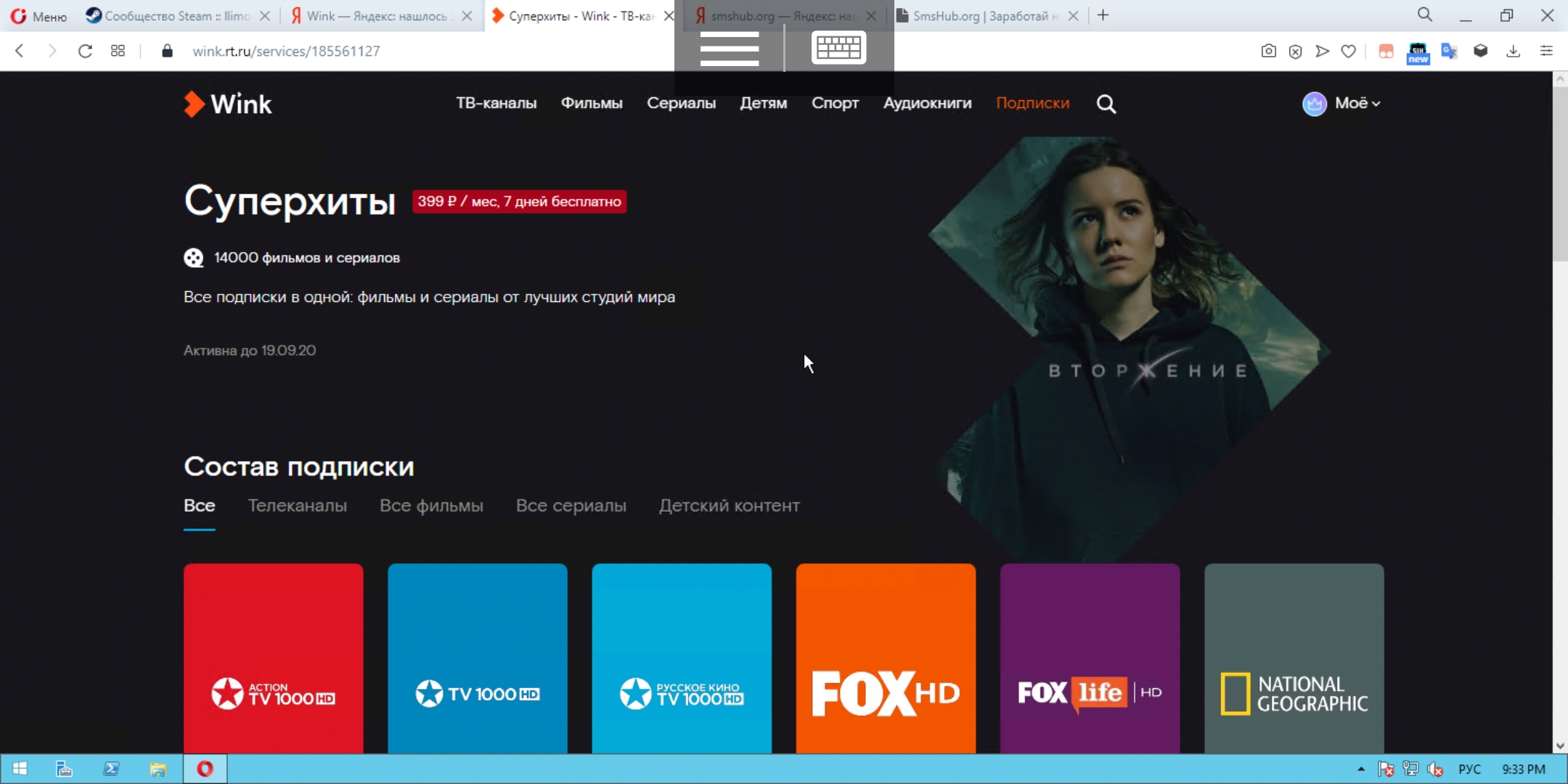Open the ТВ-каналы section

[x=497, y=103]
